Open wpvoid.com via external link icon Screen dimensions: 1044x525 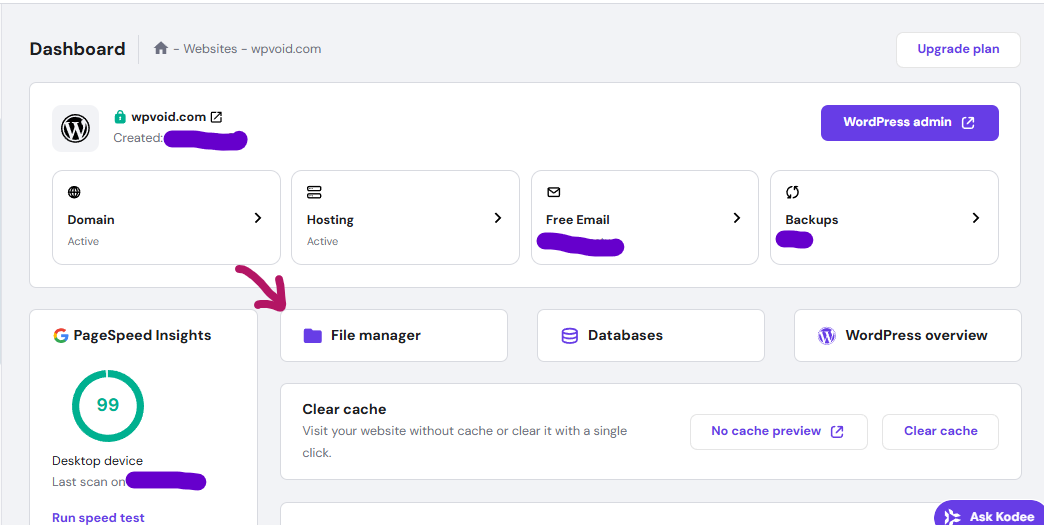[x=216, y=117]
